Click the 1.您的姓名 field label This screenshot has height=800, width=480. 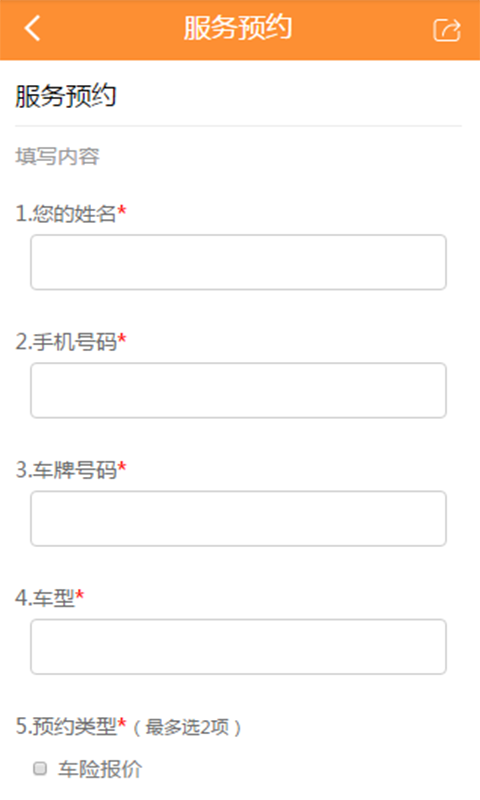(66, 214)
